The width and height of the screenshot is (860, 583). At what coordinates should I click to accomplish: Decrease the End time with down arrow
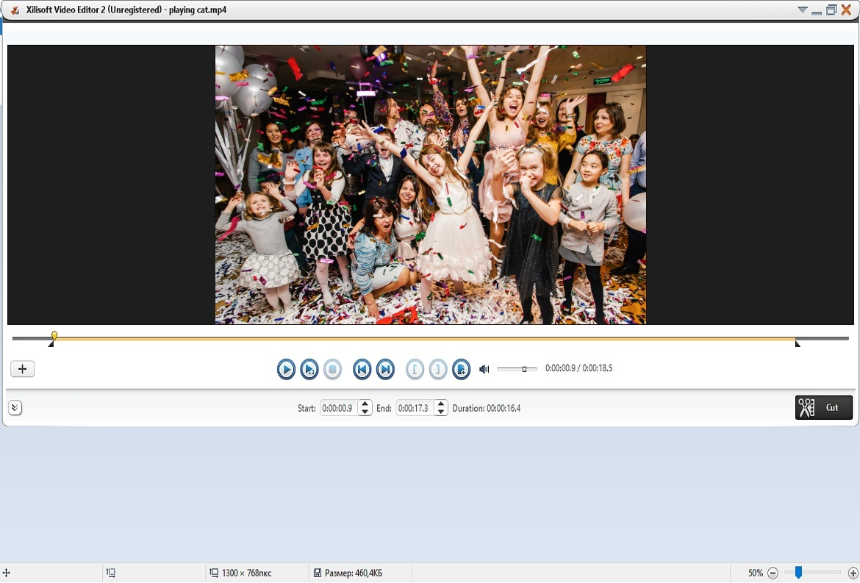[x=441, y=412]
